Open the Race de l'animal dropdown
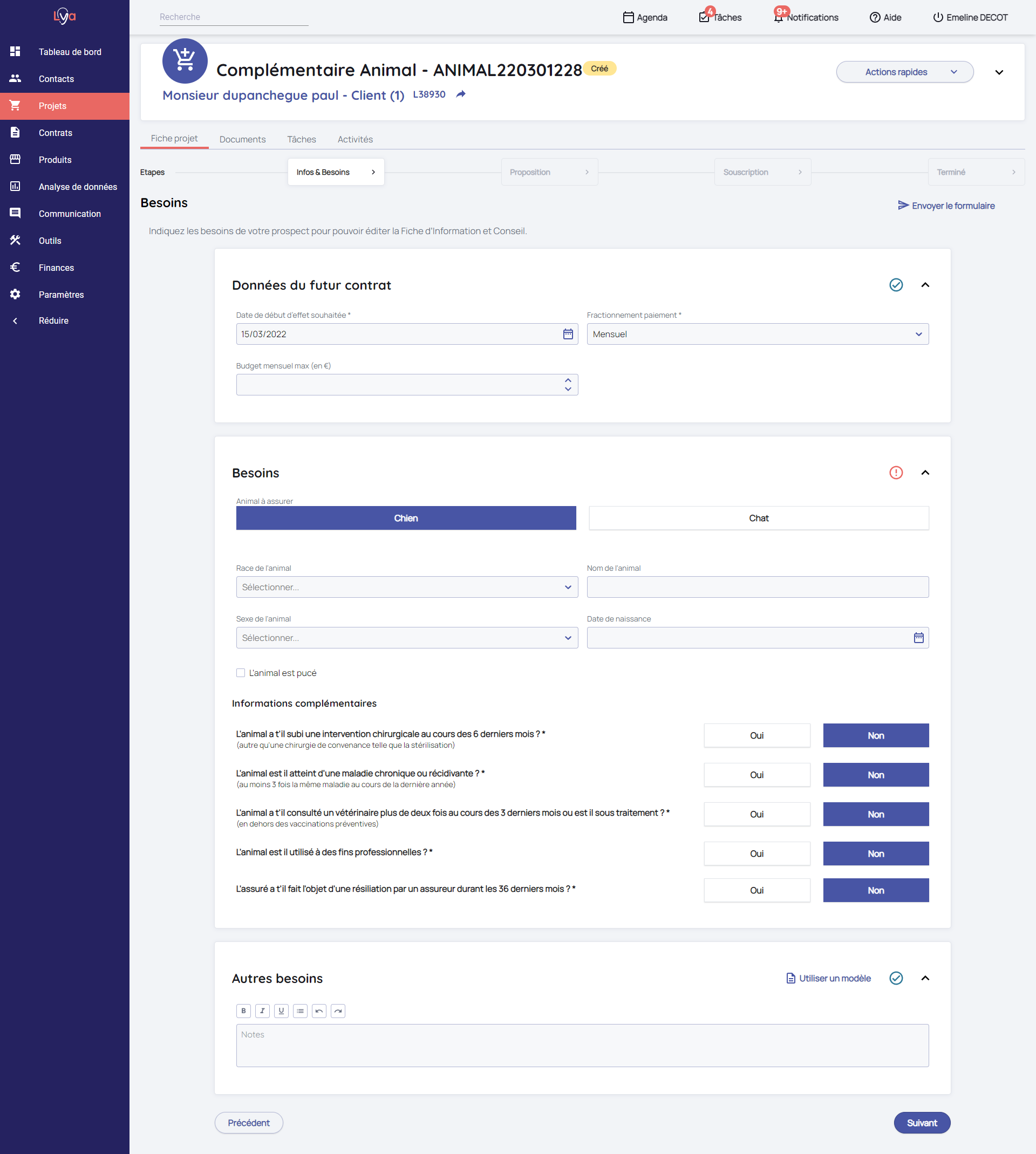1036x1154 pixels. 406,587
